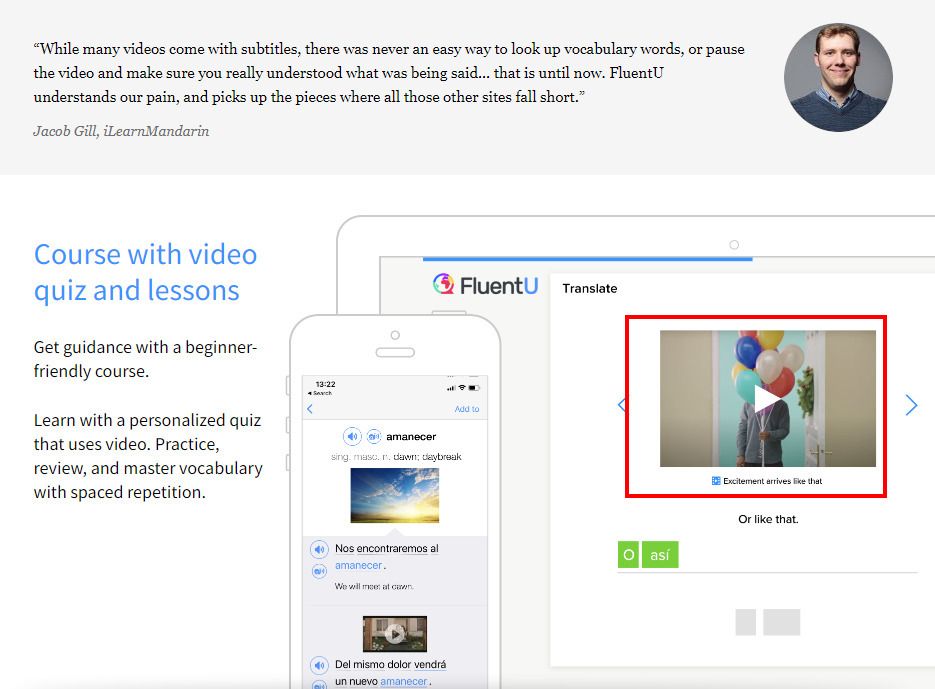
Task: Select the green 'O' word tile
Action: (x=629, y=555)
